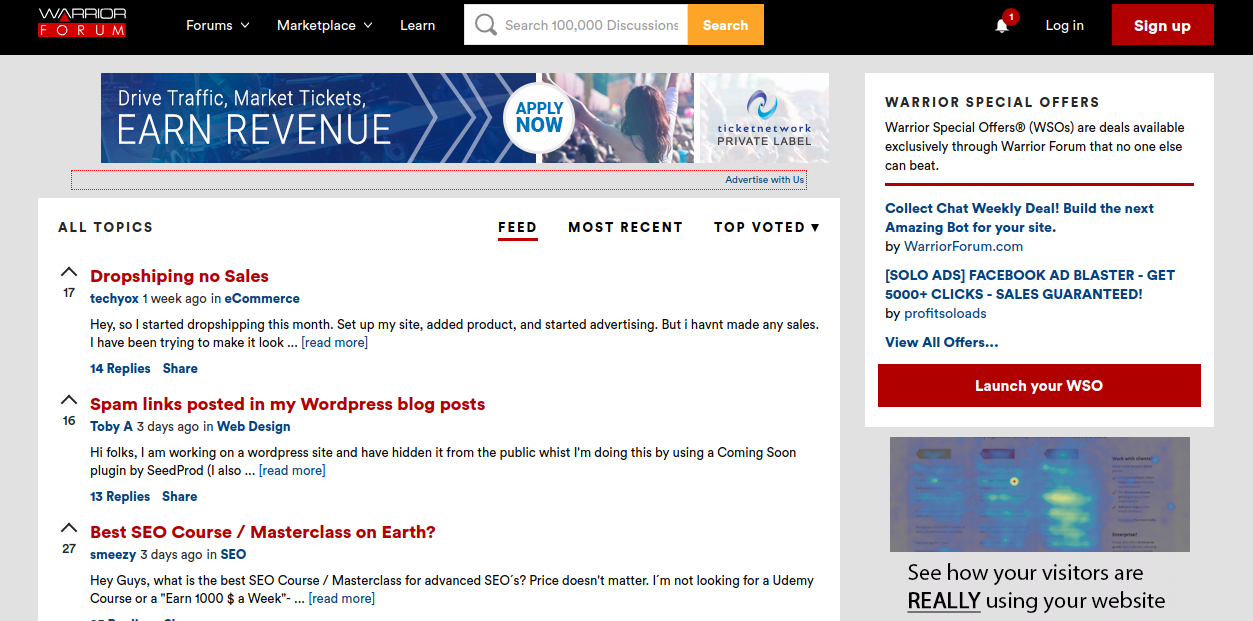Viewport: 1253px width, 621px height.
Task: Open the eCommerce category link
Action: [262, 298]
